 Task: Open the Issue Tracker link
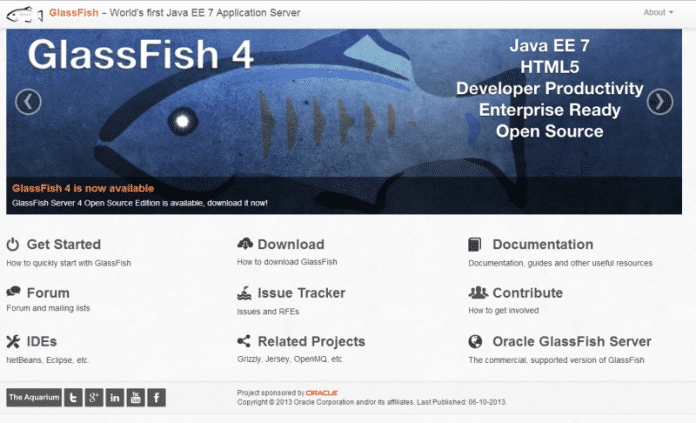point(301,293)
